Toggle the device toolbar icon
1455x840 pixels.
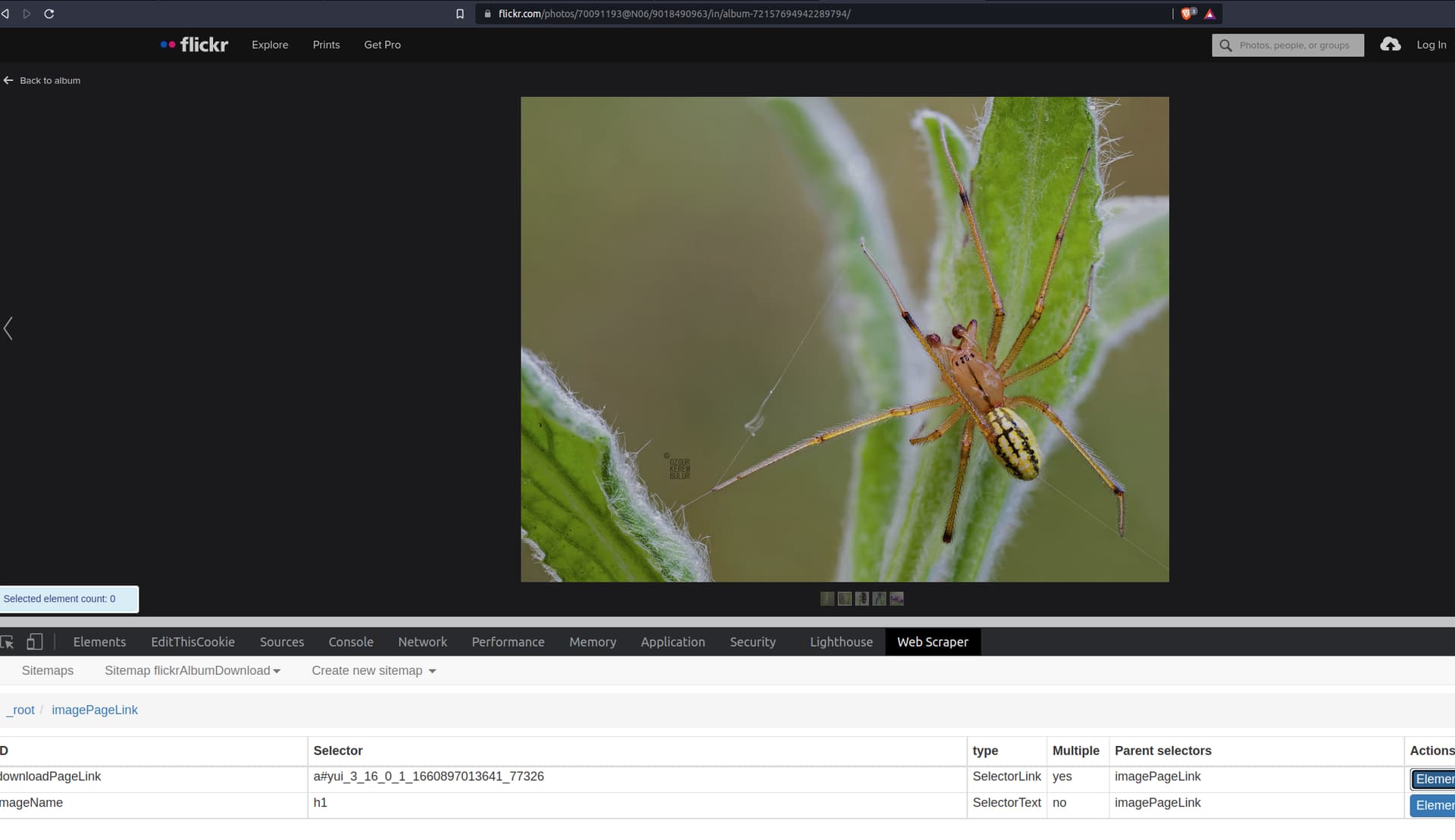tap(34, 642)
